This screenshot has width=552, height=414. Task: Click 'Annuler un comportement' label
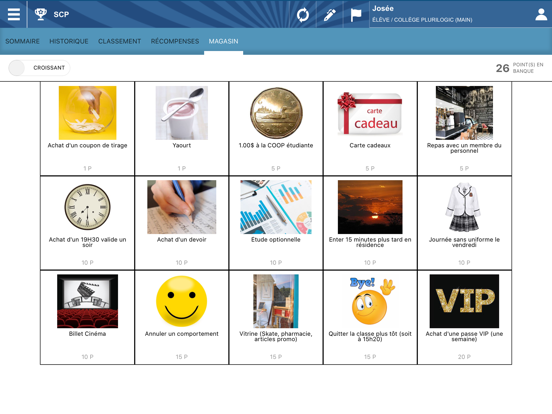[182, 334]
